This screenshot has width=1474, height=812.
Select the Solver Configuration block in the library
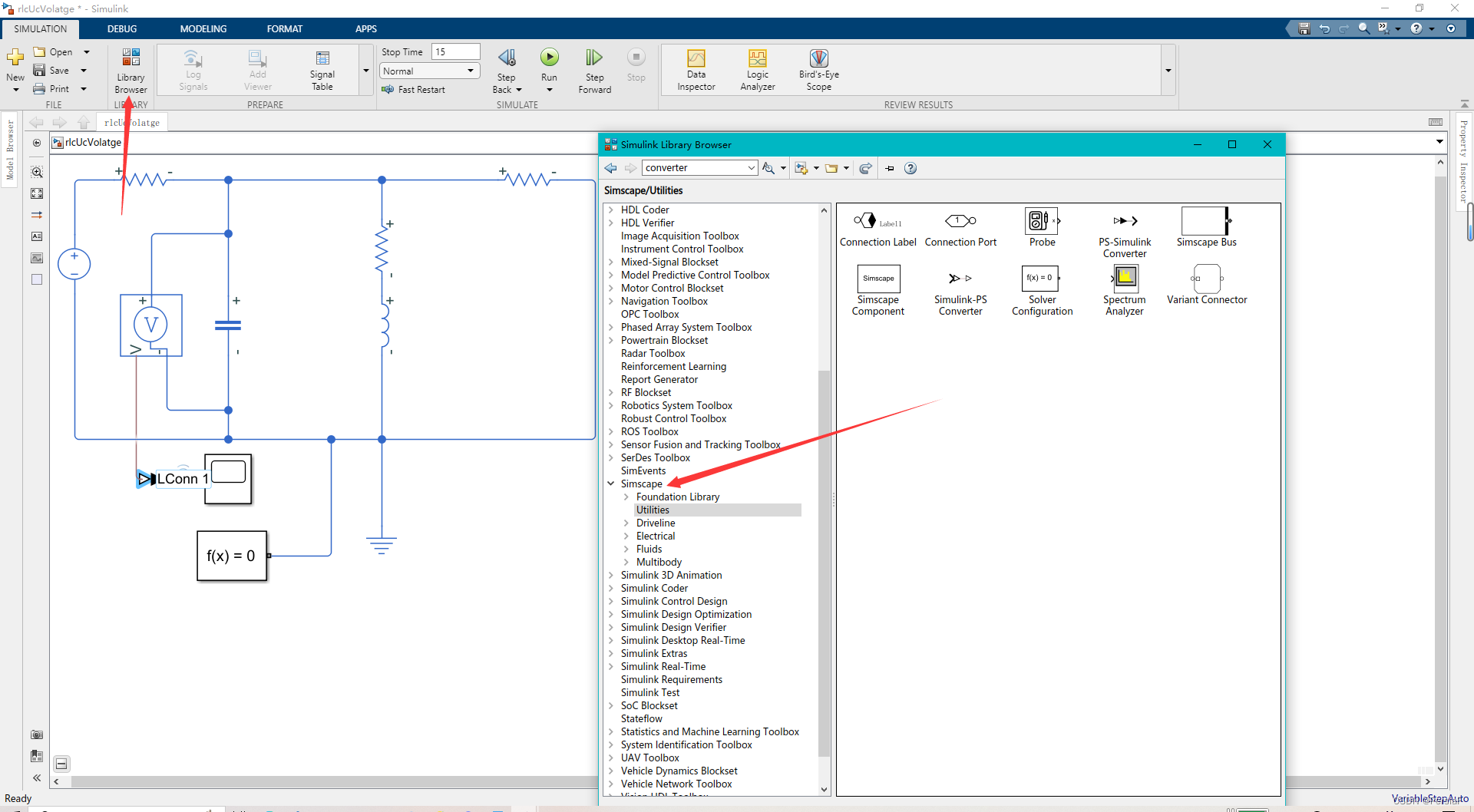(1042, 291)
